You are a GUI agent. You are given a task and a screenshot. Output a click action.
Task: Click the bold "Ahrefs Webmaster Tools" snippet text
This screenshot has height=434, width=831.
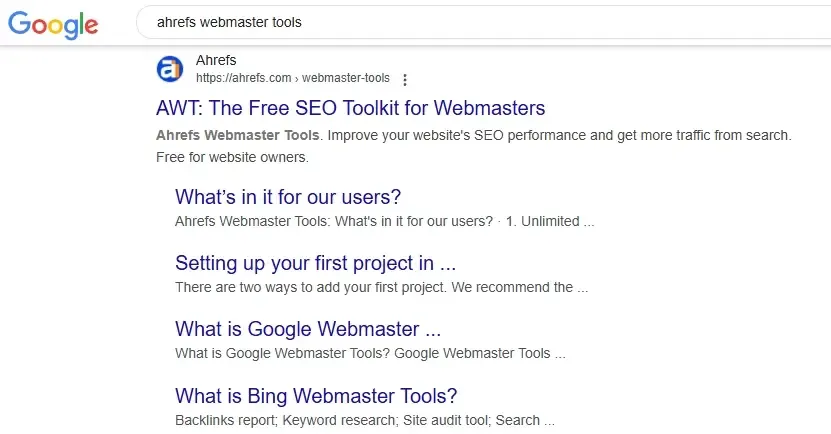point(238,135)
